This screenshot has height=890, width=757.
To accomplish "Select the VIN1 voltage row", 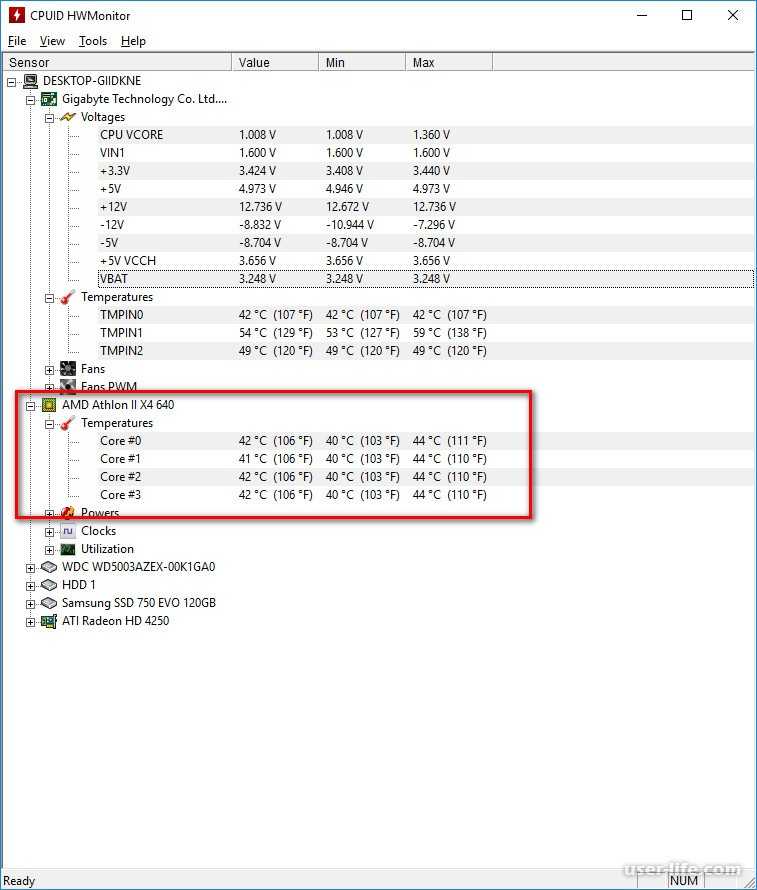I will tap(426, 153).
